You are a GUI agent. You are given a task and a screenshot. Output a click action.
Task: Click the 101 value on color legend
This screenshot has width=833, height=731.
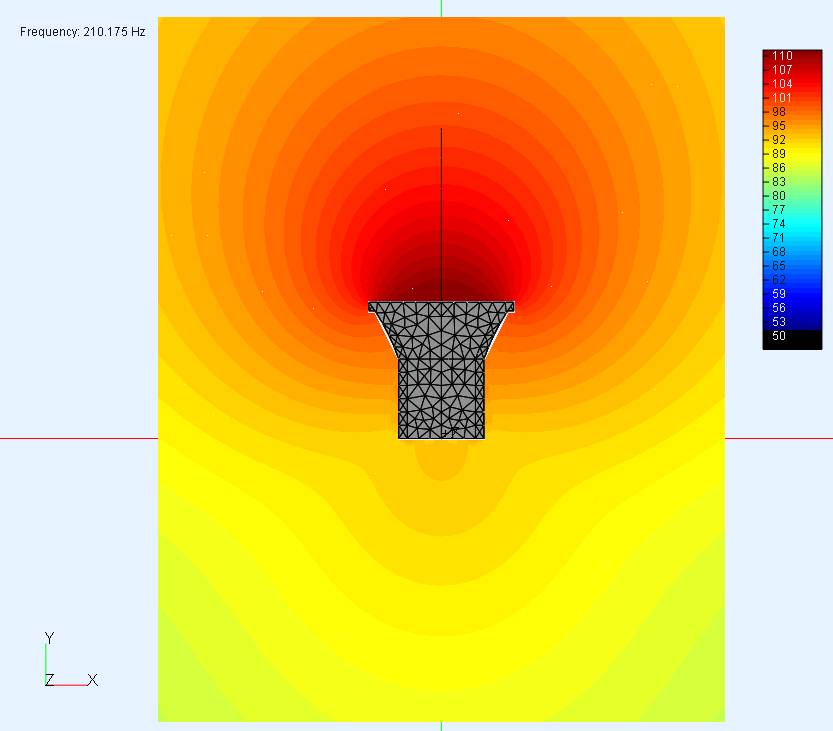pyautogui.click(x=782, y=98)
